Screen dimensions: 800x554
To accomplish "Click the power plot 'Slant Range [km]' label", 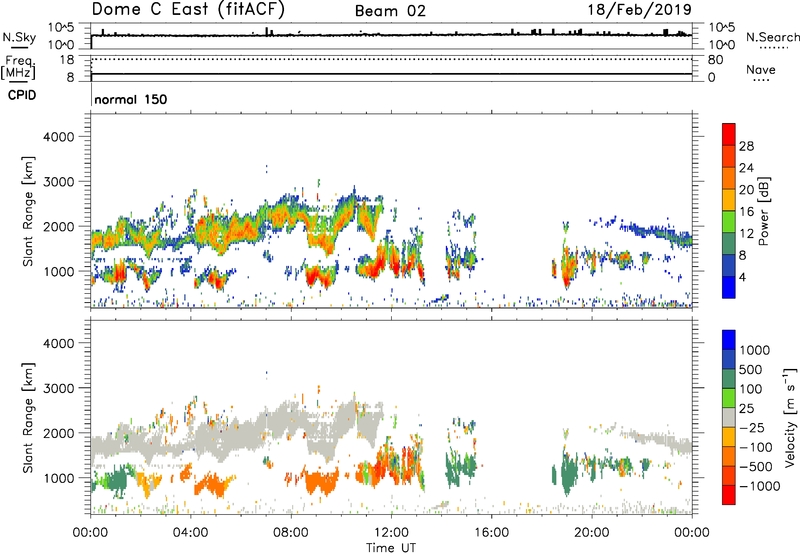I will [x=28, y=211].
